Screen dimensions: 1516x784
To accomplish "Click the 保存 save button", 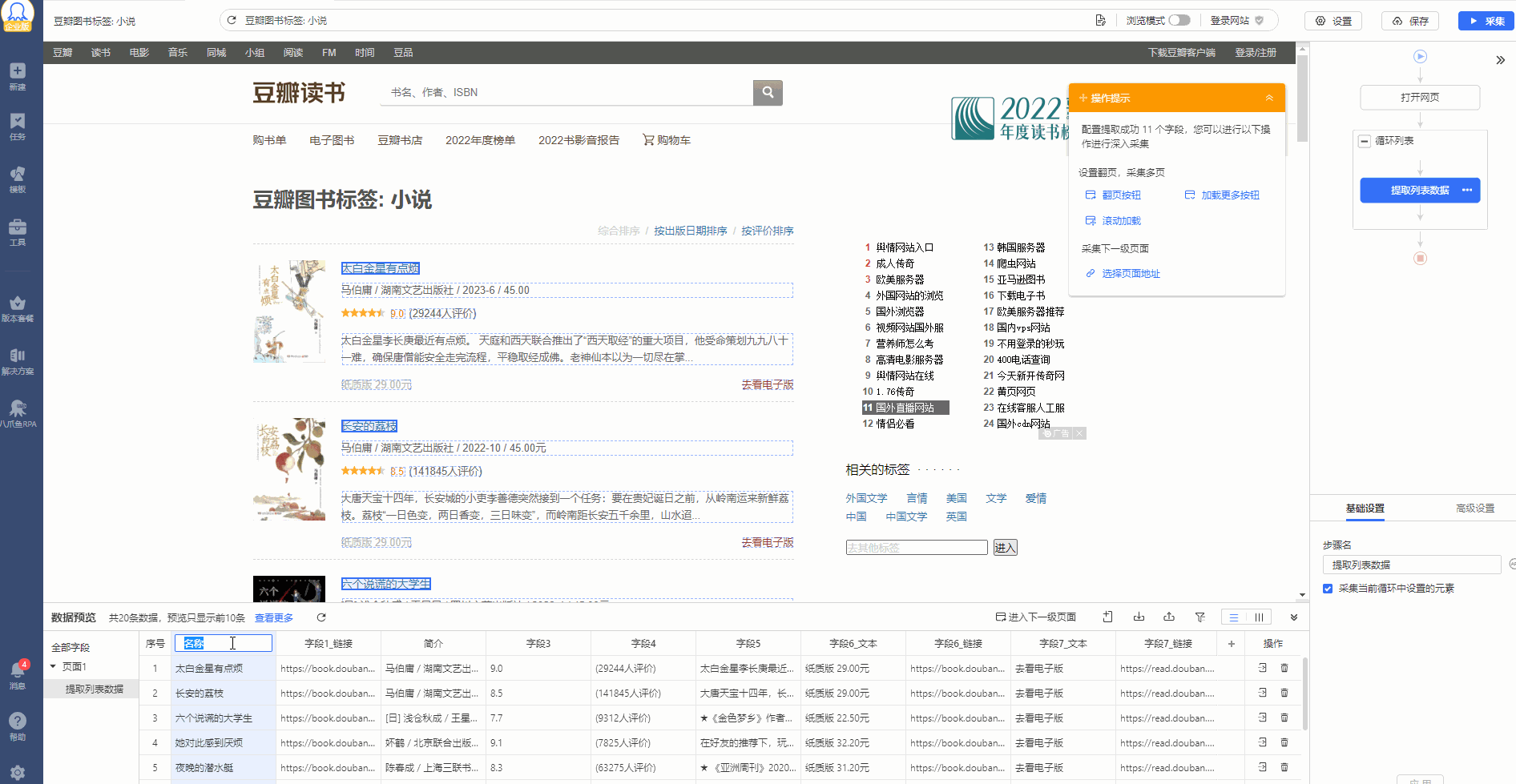I will 1410,21.
